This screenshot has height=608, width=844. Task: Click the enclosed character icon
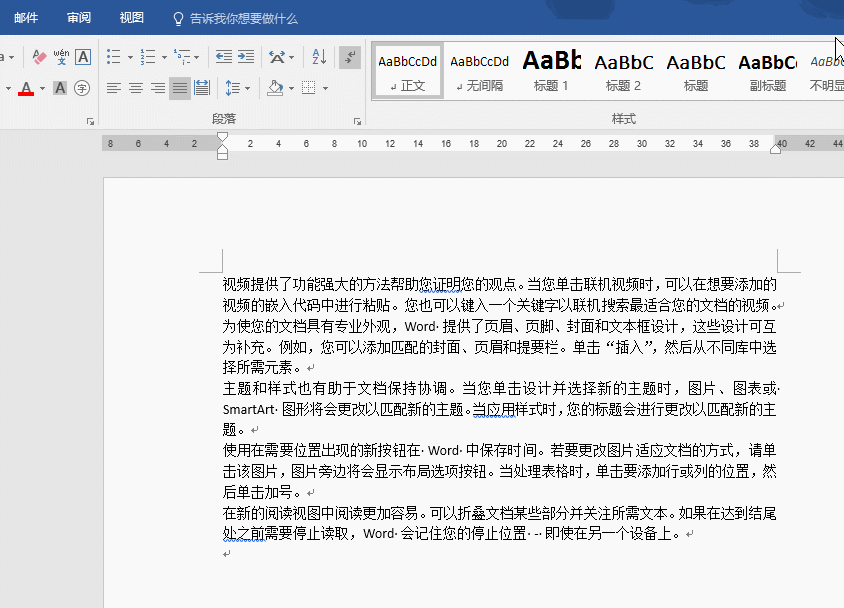tap(83, 88)
